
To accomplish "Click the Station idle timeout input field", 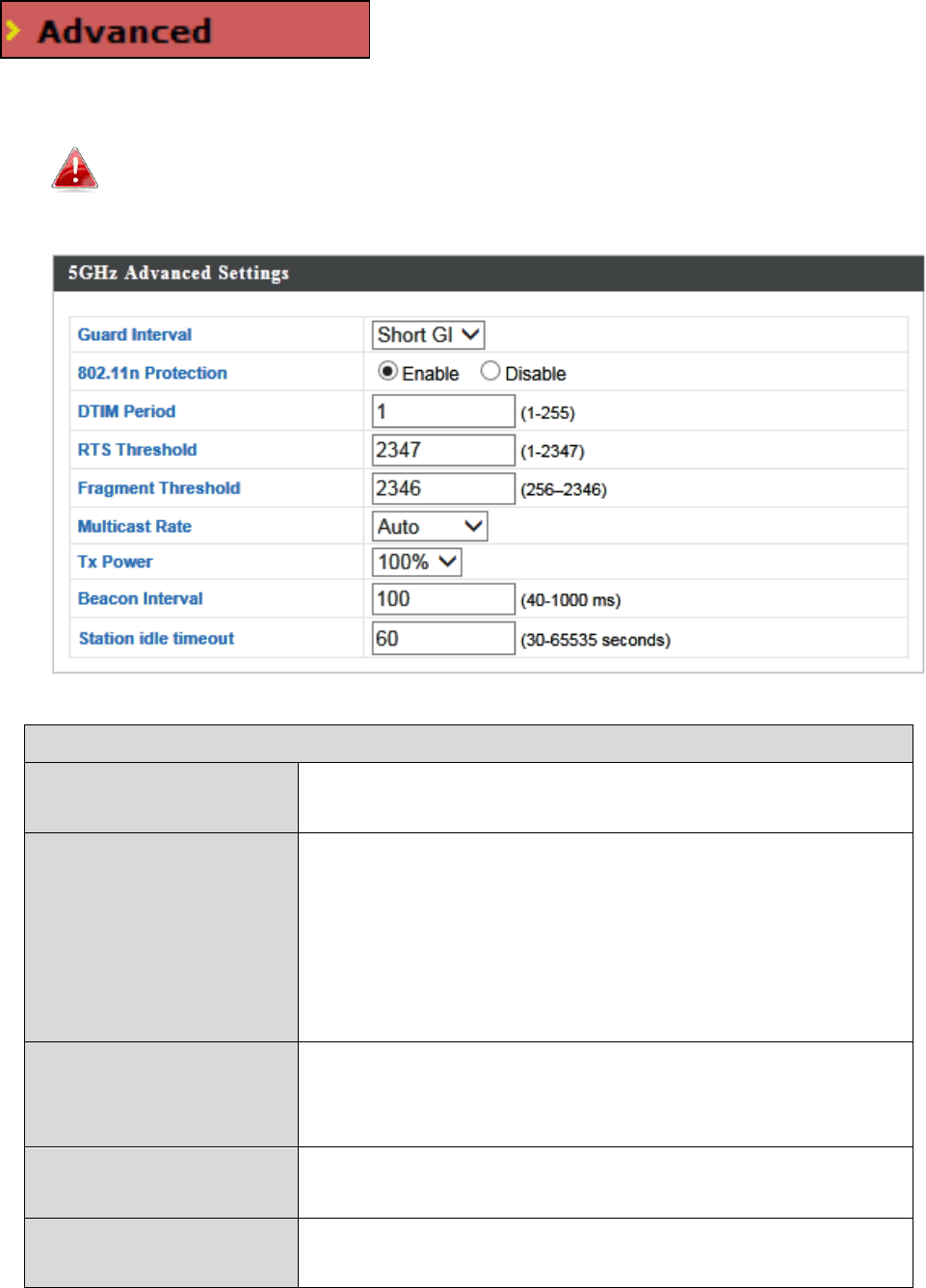I will click(444, 638).
